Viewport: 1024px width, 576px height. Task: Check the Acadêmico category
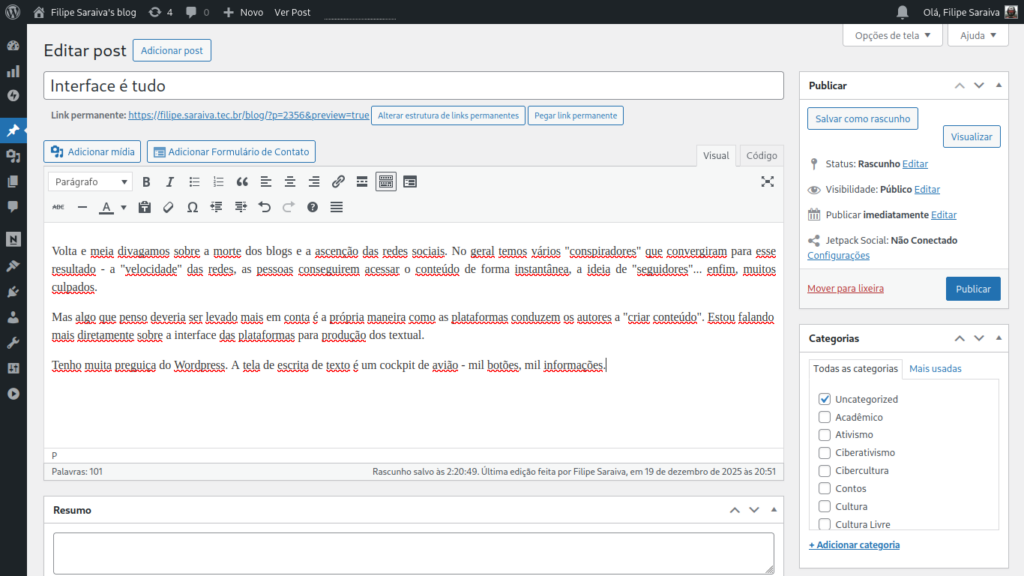825,417
